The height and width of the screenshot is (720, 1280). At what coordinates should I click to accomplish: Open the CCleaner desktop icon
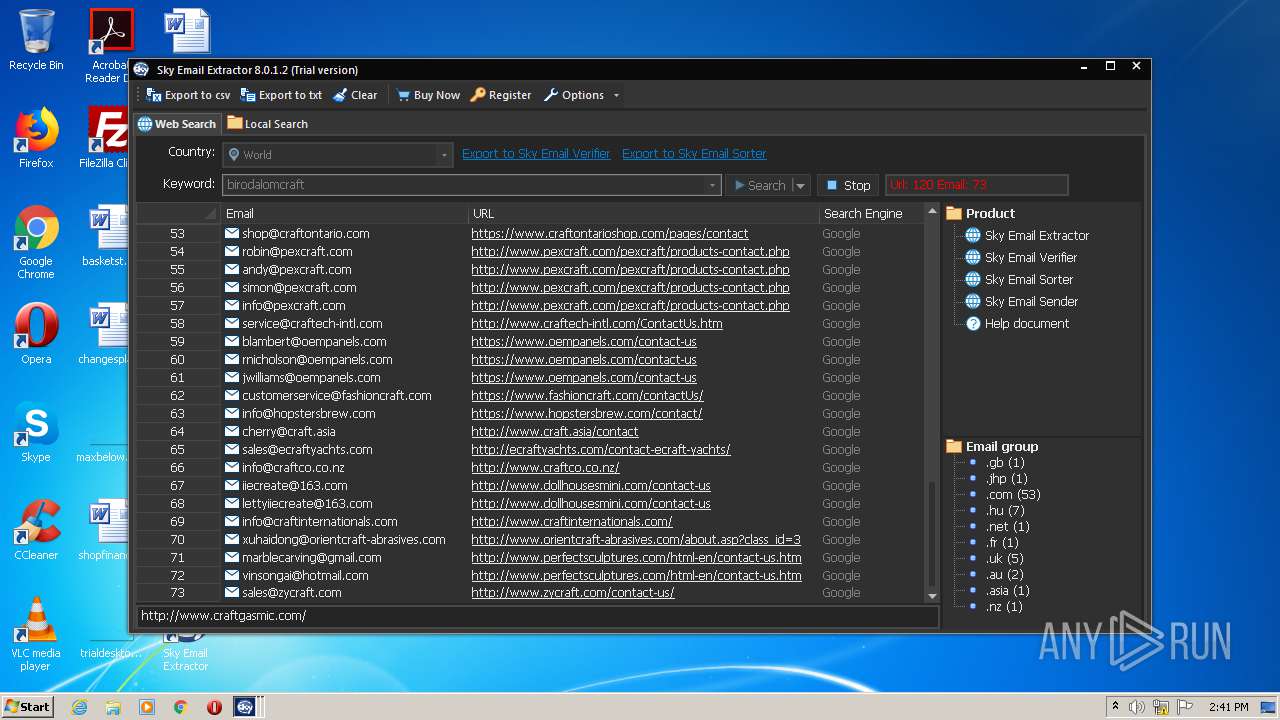point(36,530)
